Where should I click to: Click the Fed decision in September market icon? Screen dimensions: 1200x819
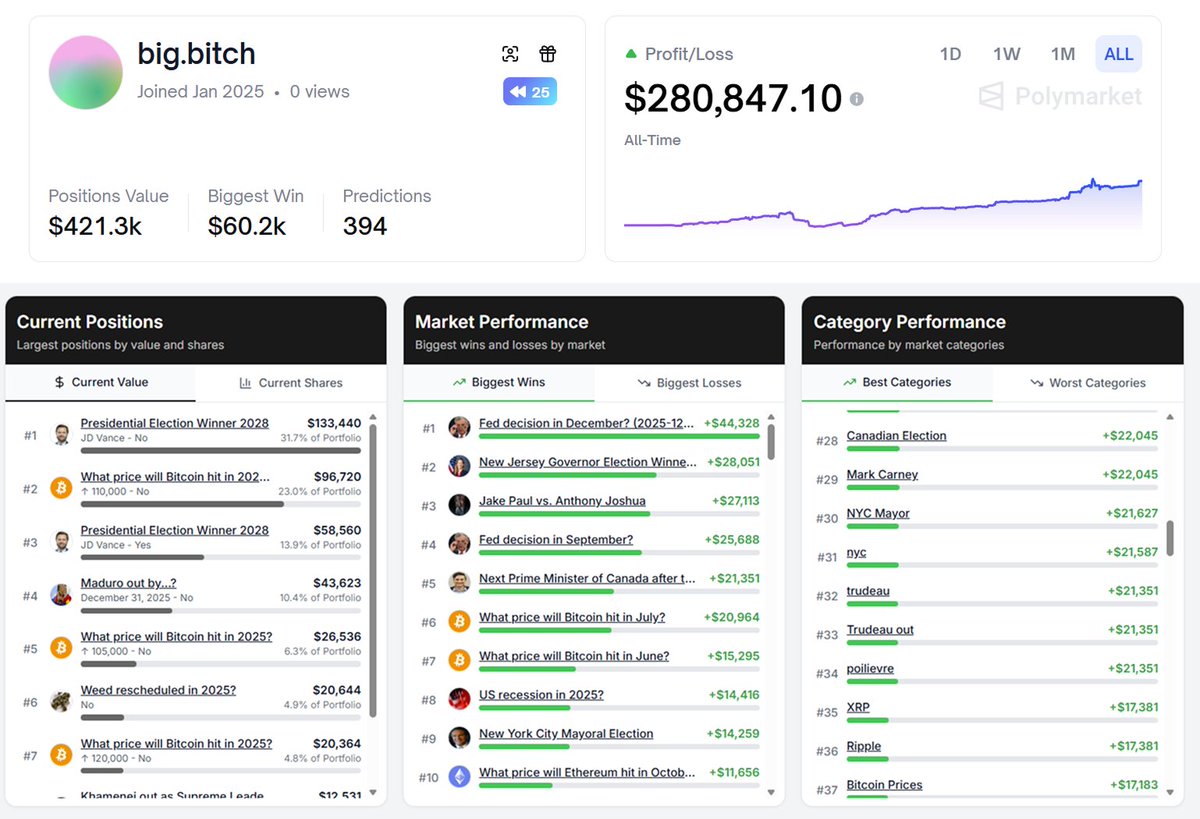coord(460,544)
